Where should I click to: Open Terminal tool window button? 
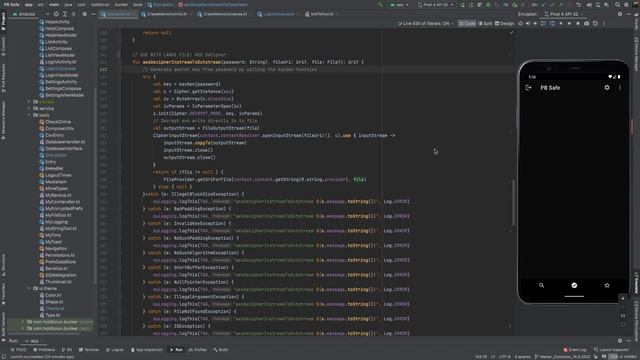pos(89,350)
